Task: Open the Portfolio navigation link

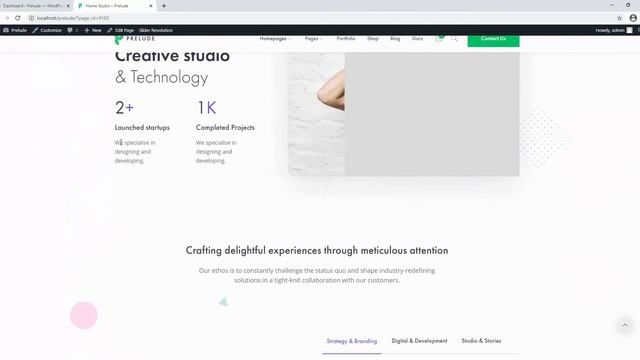Action: click(x=346, y=38)
